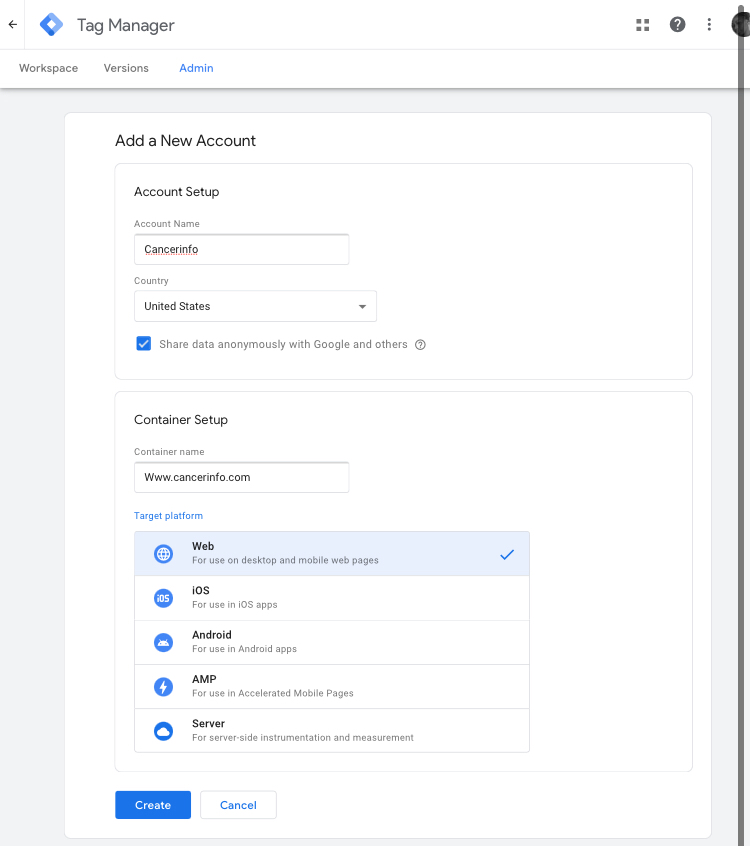Image resolution: width=750 pixels, height=846 pixels.
Task: Open the three-dot more options menu
Action: tap(709, 24)
